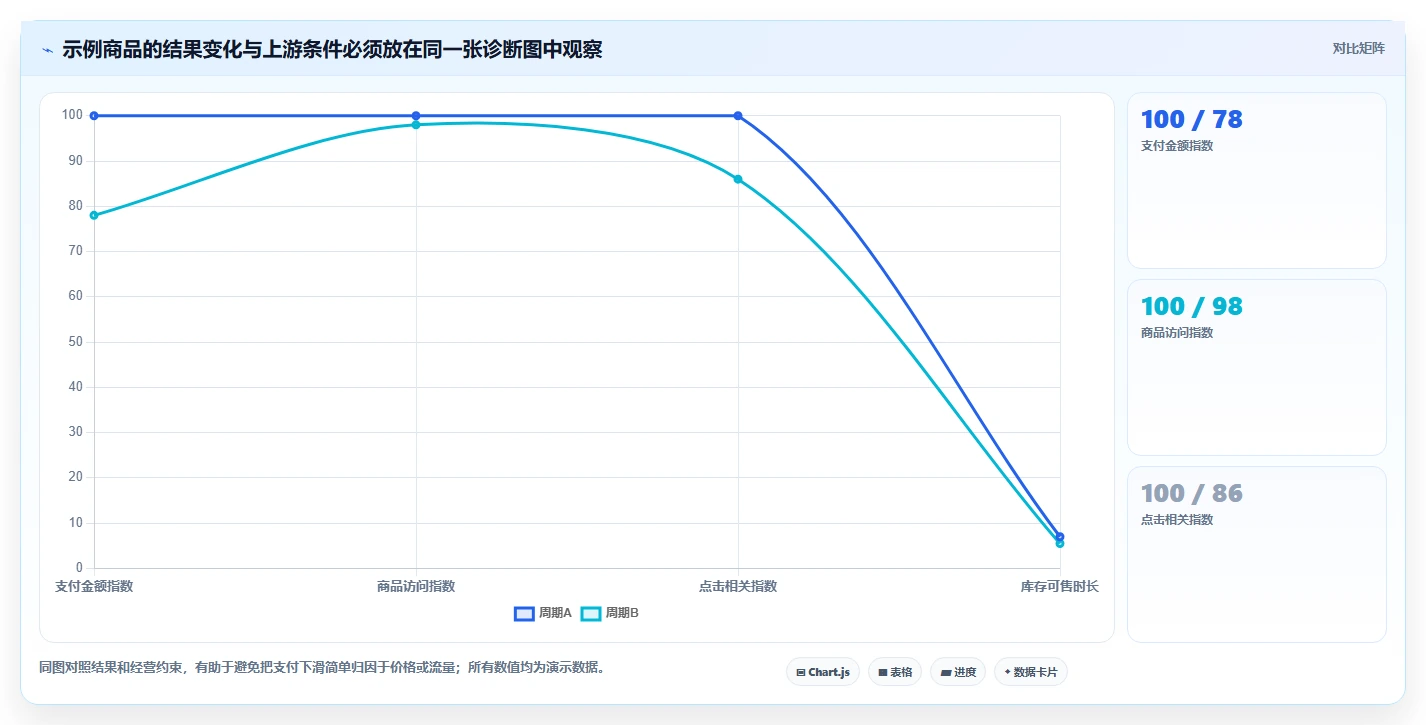This screenshot has width=1426, height=725.
Task: Click x-axis label 库存可售时长
Action: (x=1059, y=586)
